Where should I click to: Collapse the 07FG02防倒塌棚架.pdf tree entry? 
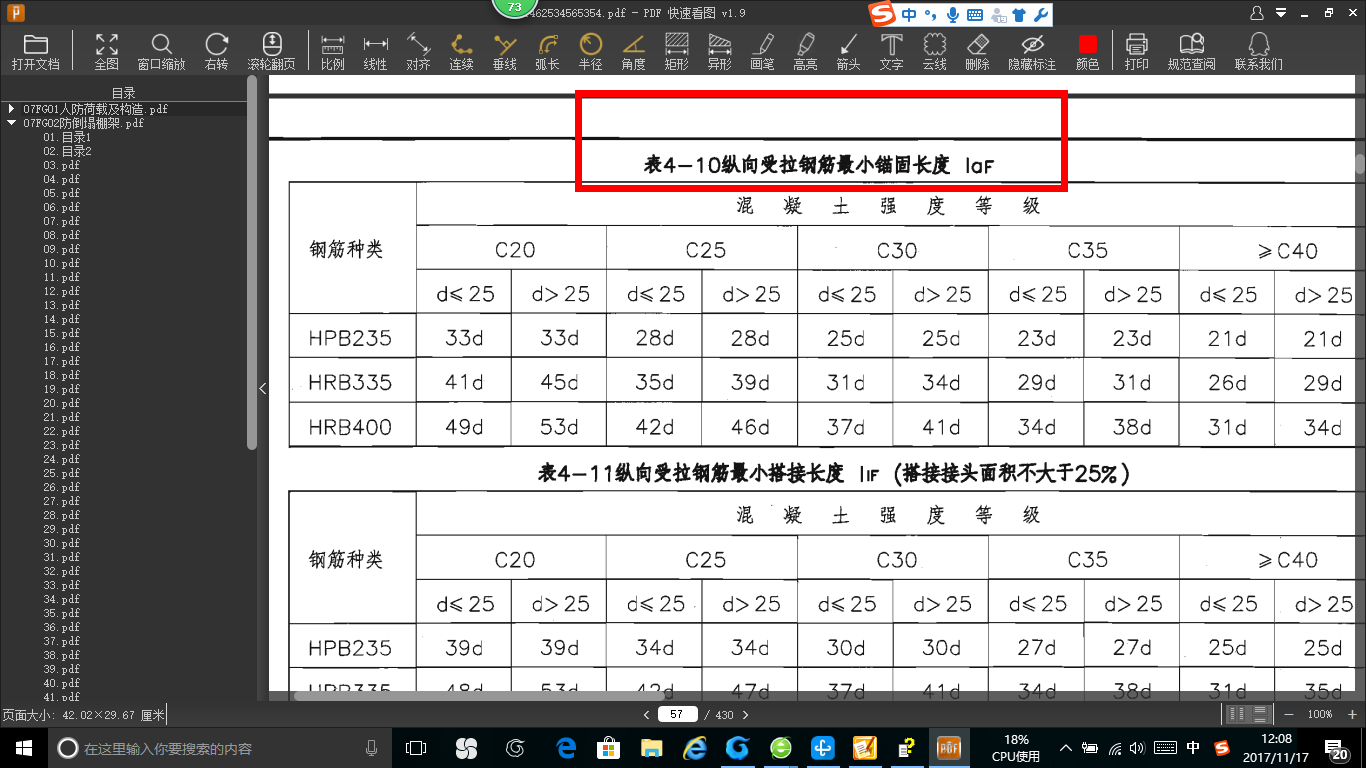[9, 123]
